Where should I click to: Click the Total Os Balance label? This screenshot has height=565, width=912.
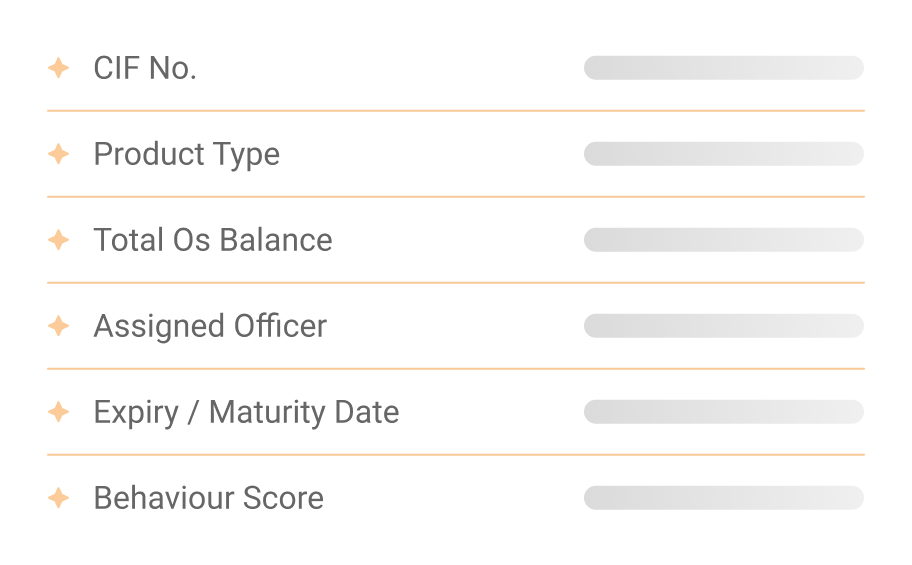pyautogui.click(x=212, y=240)
